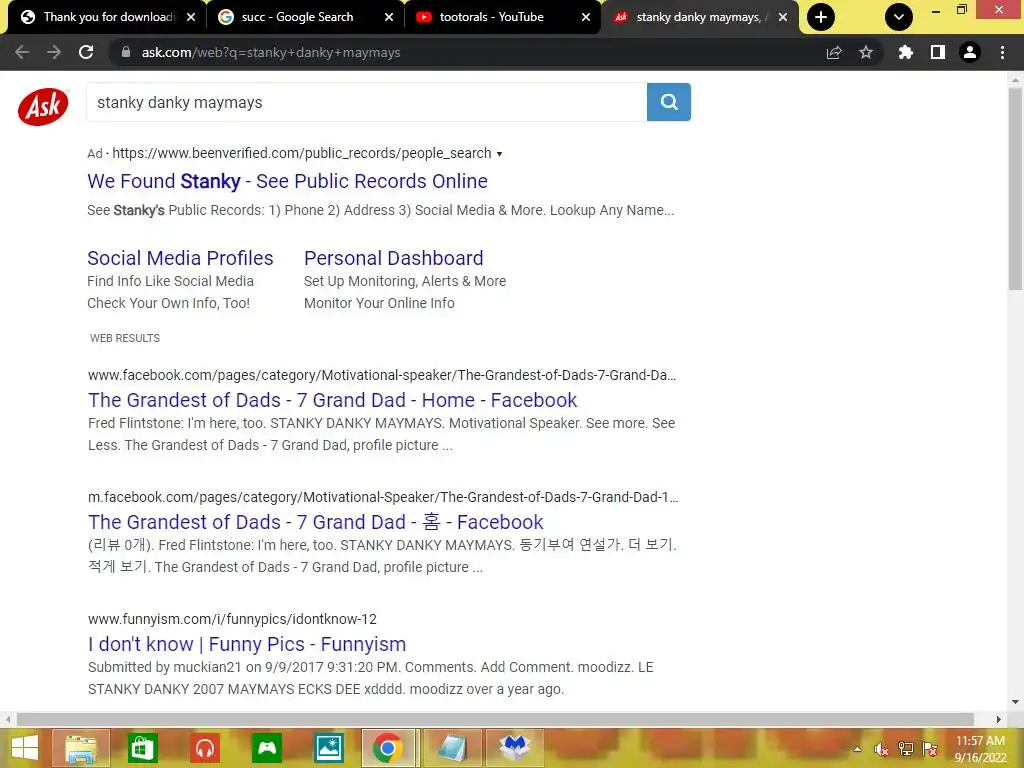The width and height of the screenshot is (1024, 768).
Task: Open 'We Found Stanky - See Public Records' ad
Action: pos(287,181)
